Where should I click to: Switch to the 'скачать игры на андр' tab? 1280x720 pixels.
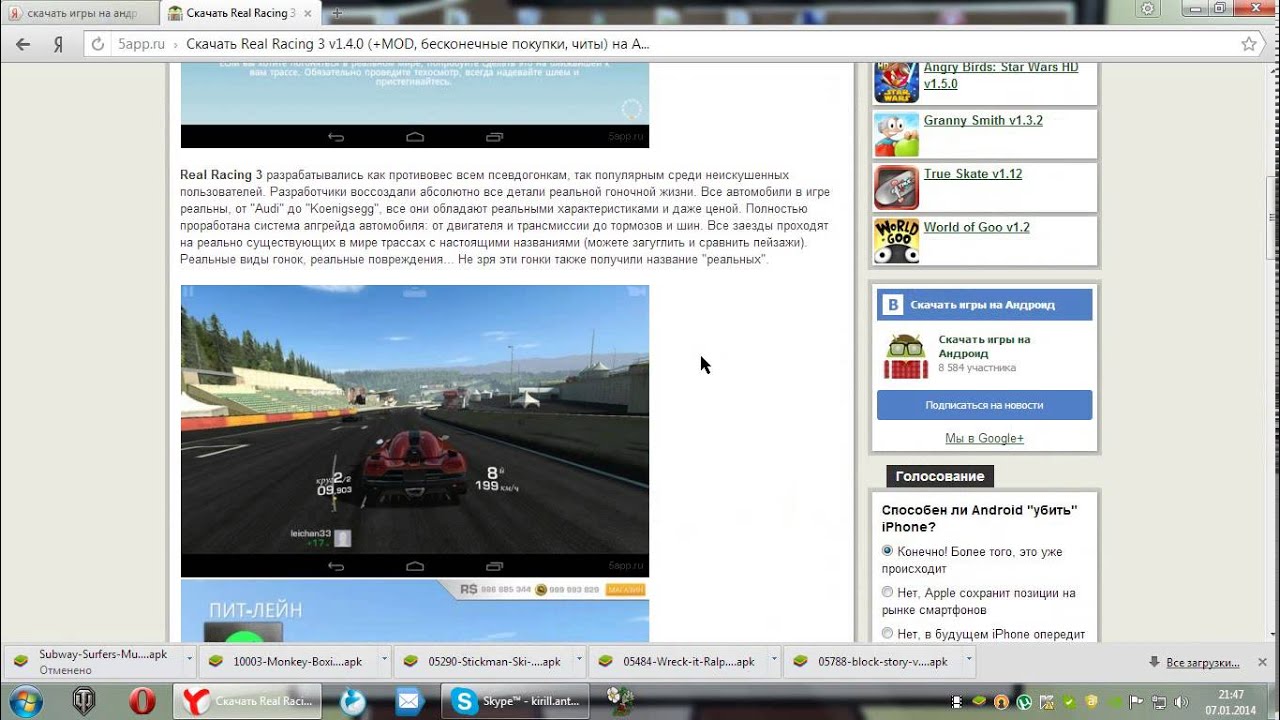point(80,13)
